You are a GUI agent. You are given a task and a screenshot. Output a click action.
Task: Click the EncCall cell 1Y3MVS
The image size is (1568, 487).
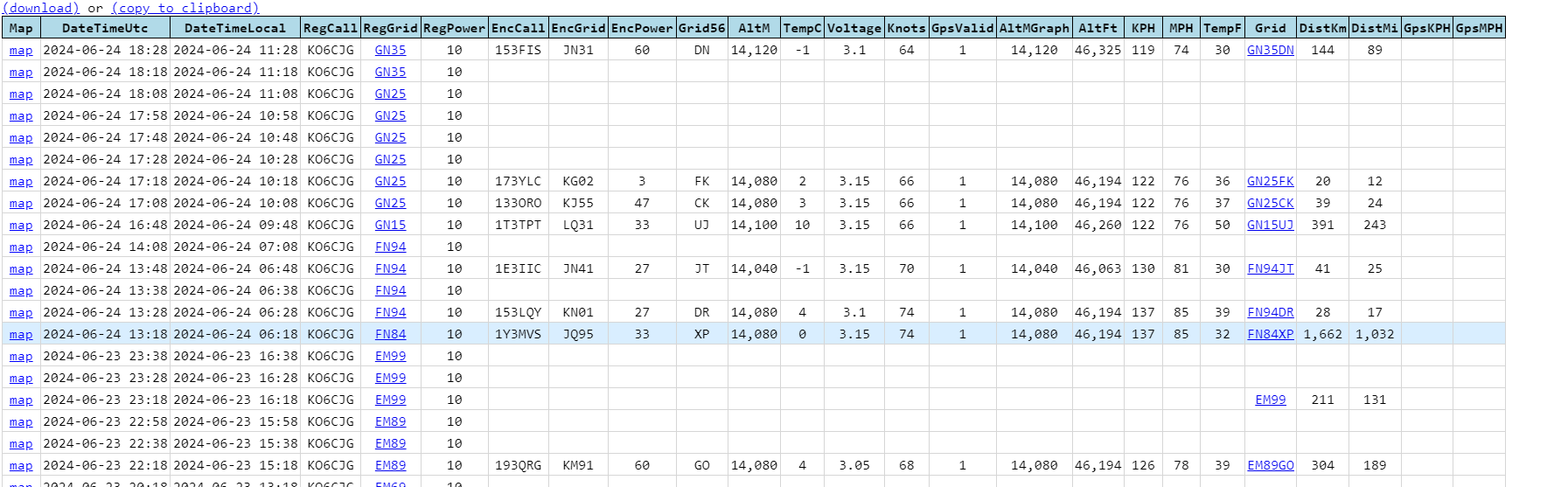pos(518,334)
